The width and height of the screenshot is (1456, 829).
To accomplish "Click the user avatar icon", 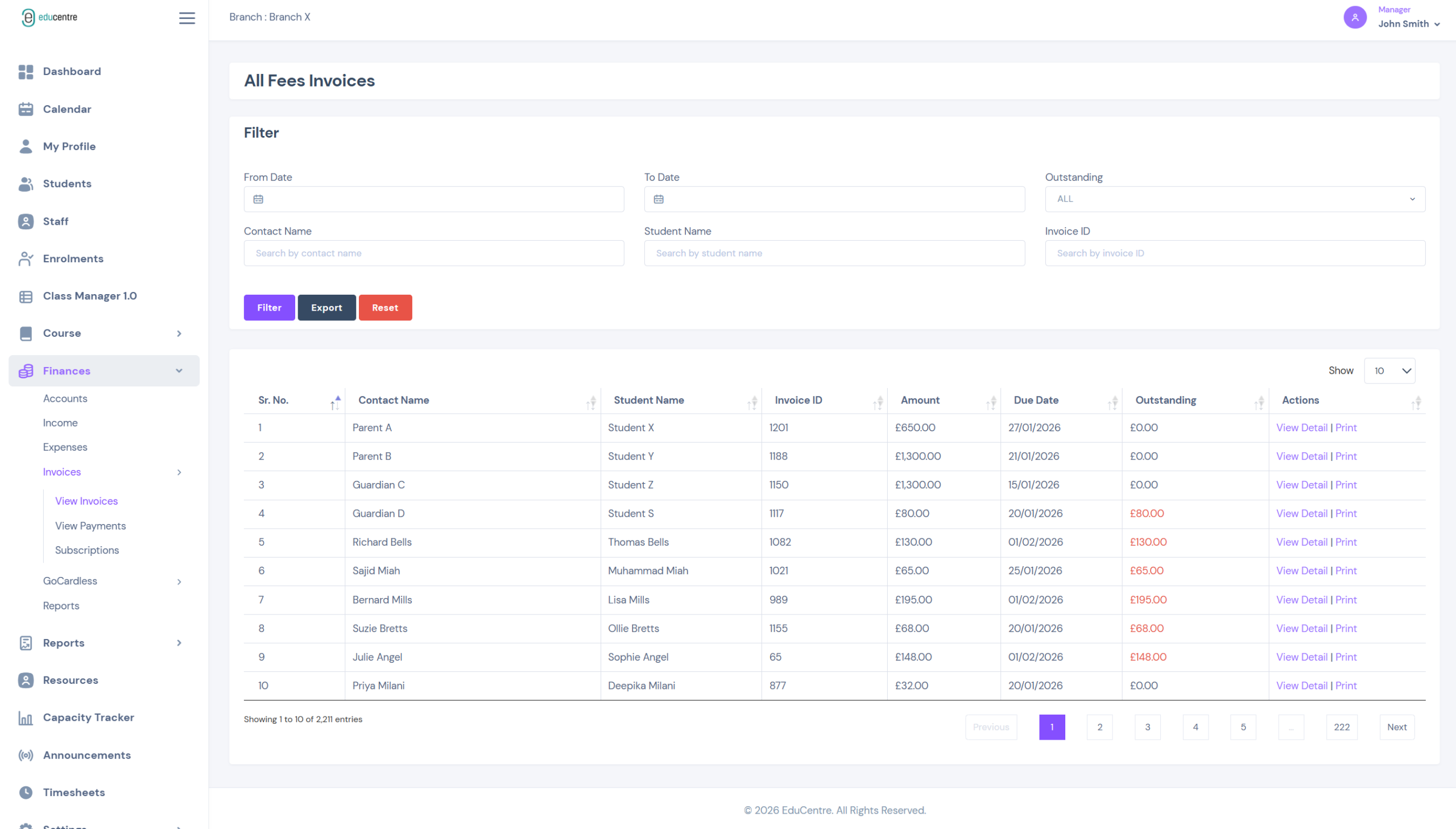I will (x=1354, y=17).
